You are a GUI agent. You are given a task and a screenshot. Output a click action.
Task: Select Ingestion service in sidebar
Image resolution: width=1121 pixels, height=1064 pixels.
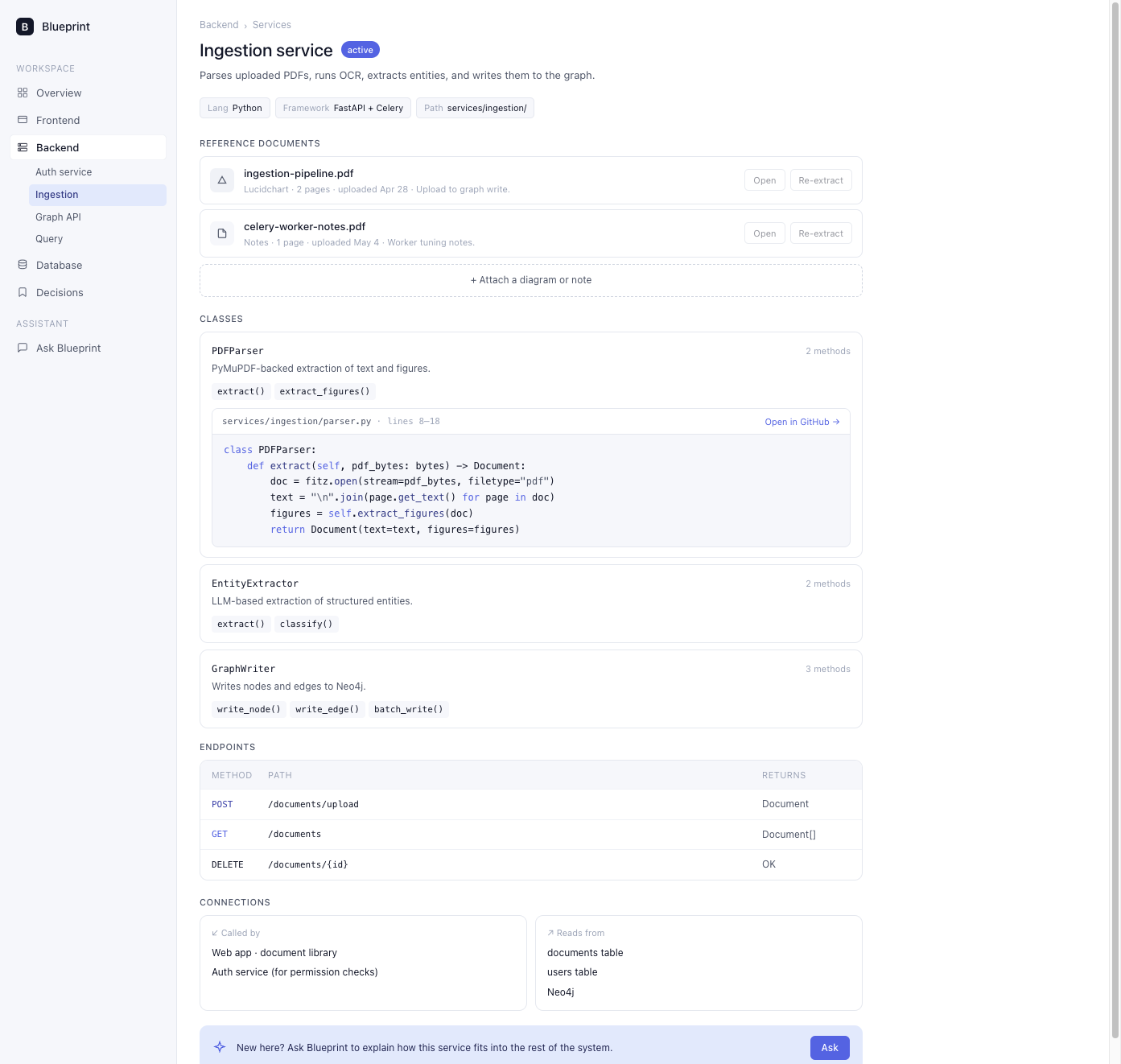point(97,195)
